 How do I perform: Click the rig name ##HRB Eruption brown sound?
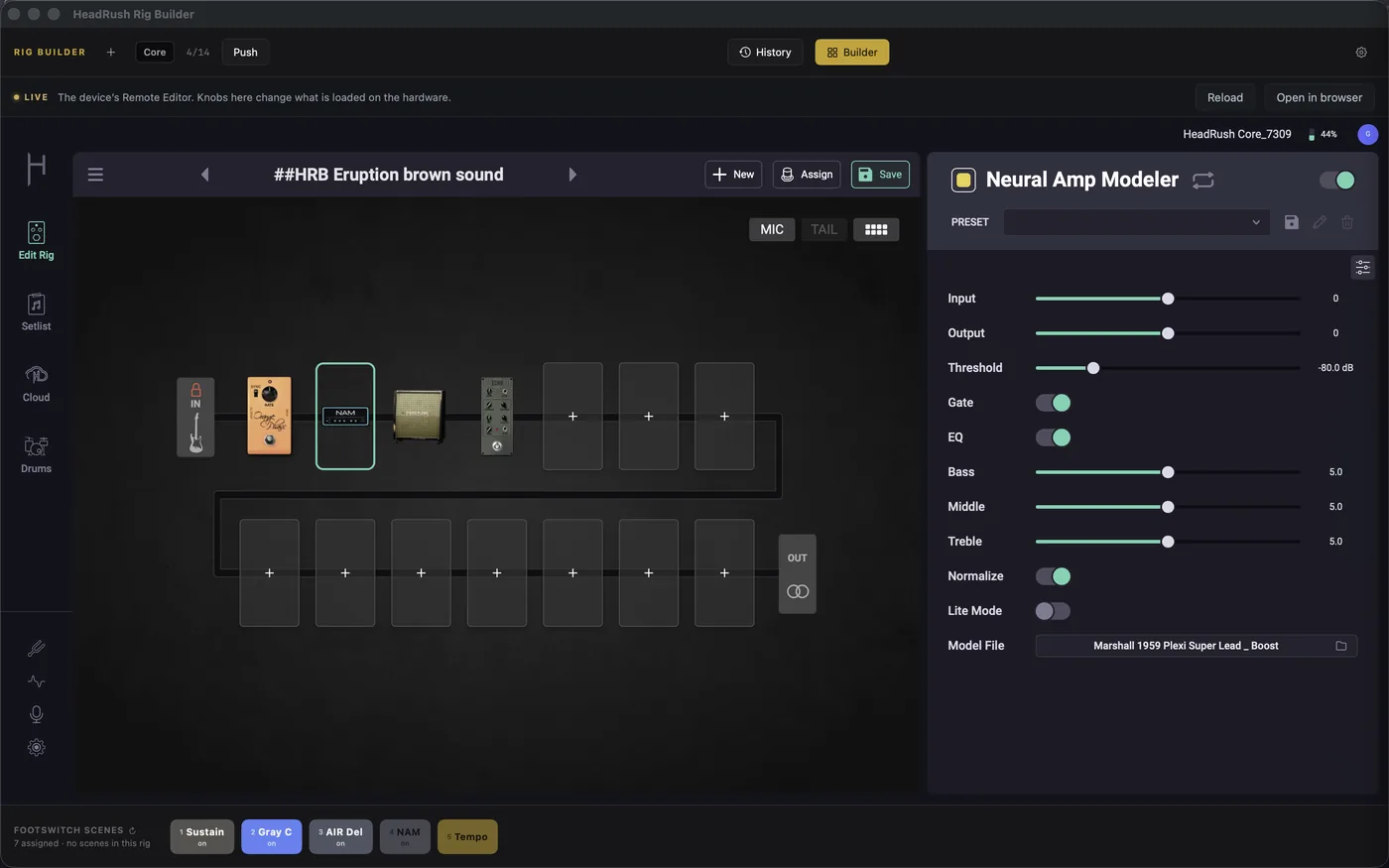click(x=388, y=175)
